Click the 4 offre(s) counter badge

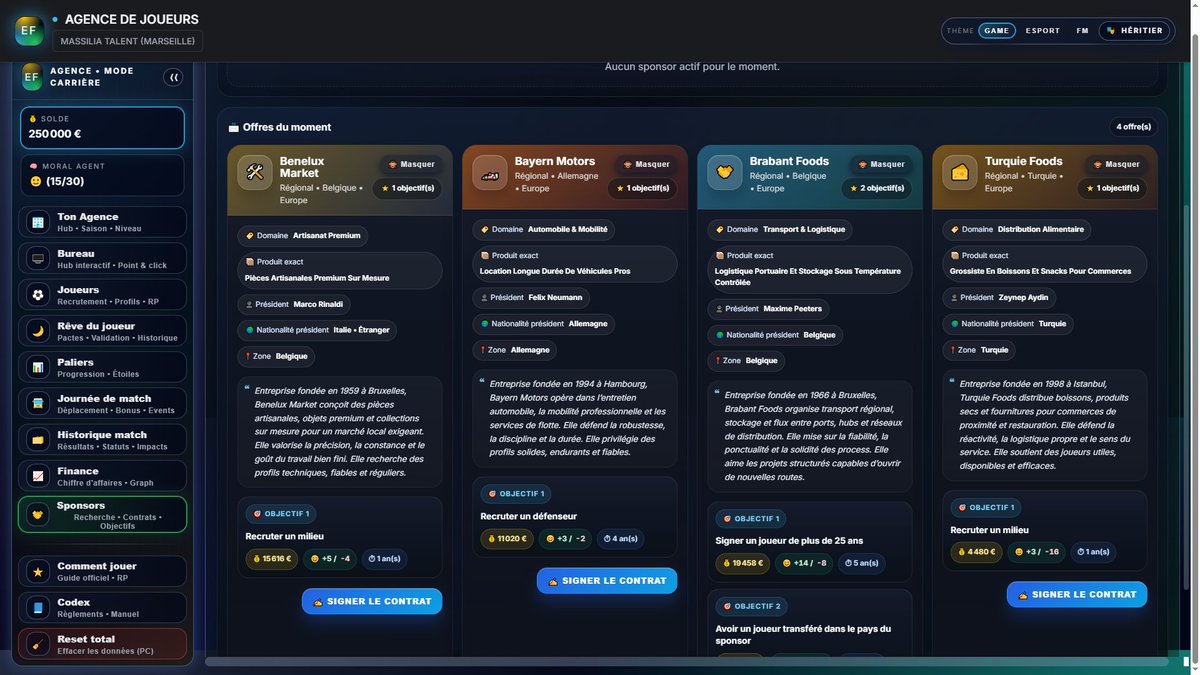pos(1133,127)
